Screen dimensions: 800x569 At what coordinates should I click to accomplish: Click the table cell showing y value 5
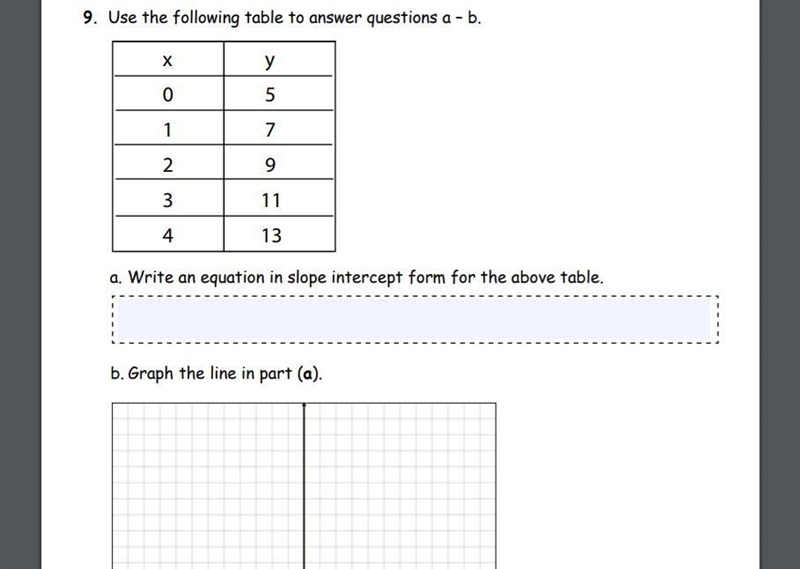pos(279,93)
